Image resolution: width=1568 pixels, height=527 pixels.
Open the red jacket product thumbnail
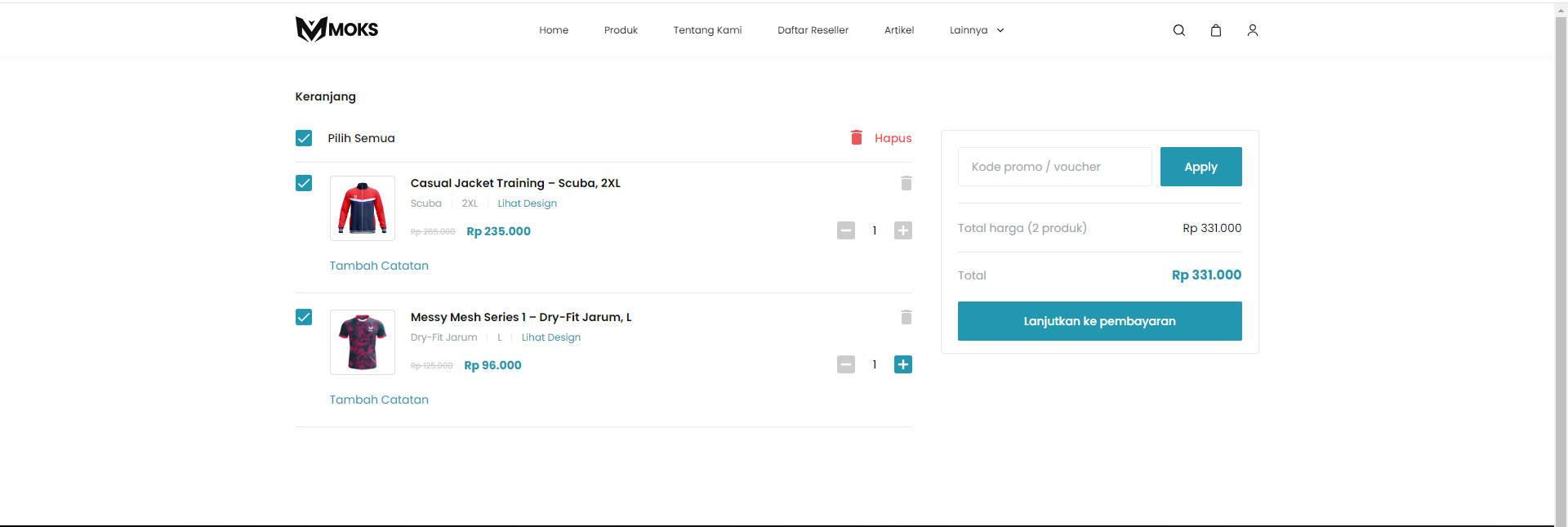click(363, 208)
